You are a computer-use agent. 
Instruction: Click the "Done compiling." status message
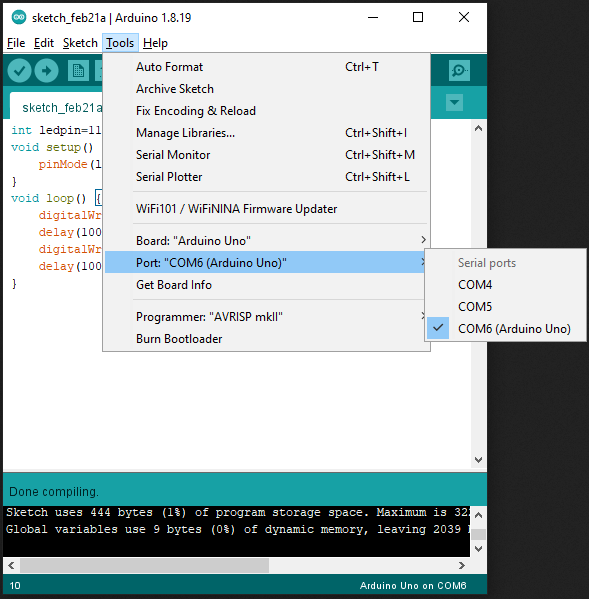tap(54, 492)
